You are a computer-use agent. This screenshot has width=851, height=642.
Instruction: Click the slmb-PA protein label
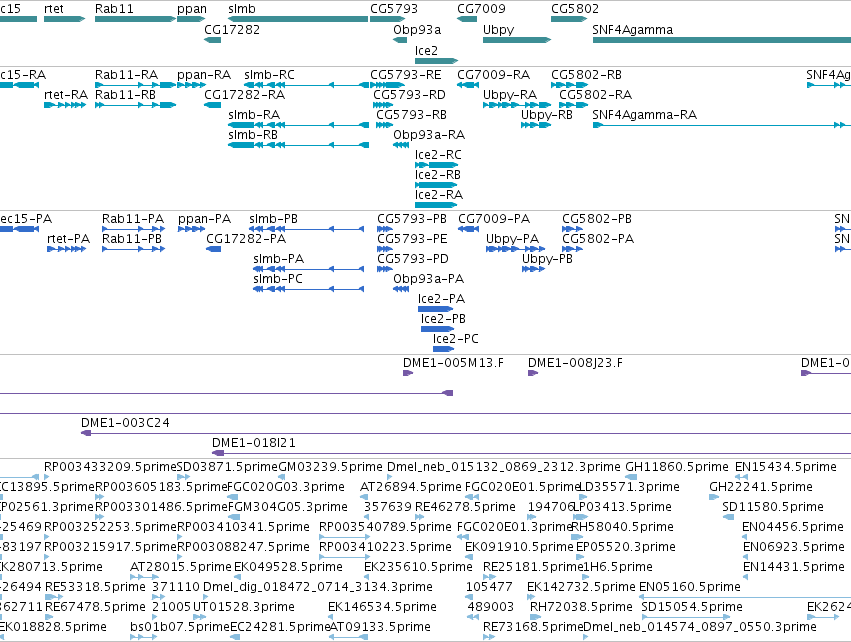[x=278, y=259]
